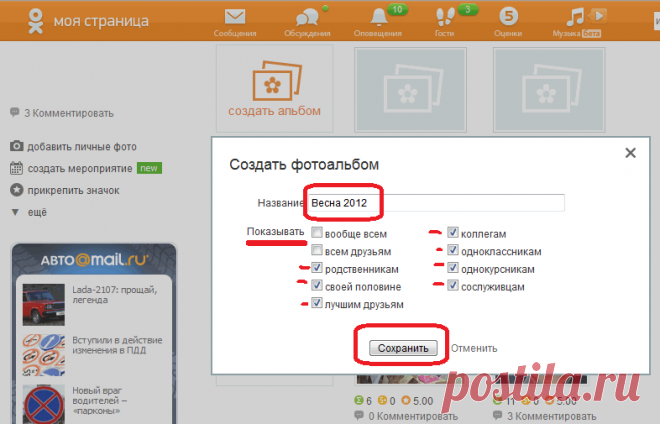Open Оповещения bell icon

click(x=379, y=17)
